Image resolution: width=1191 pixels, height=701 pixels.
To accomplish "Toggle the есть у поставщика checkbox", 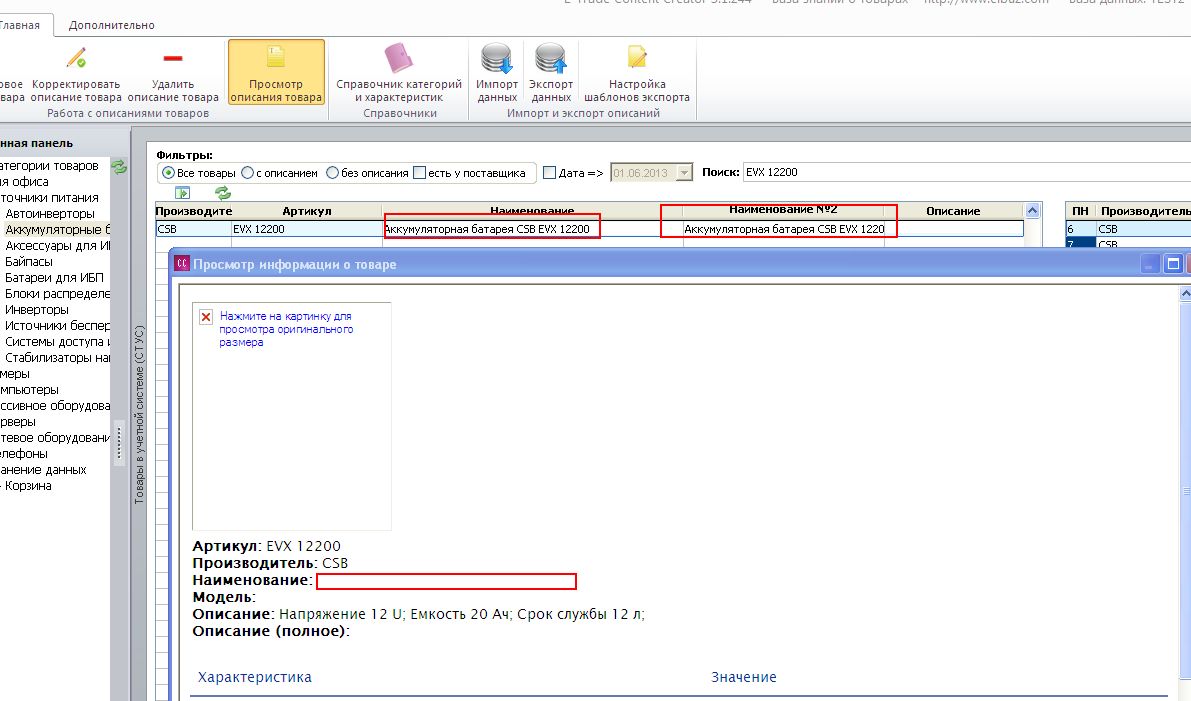I will 419,173.
